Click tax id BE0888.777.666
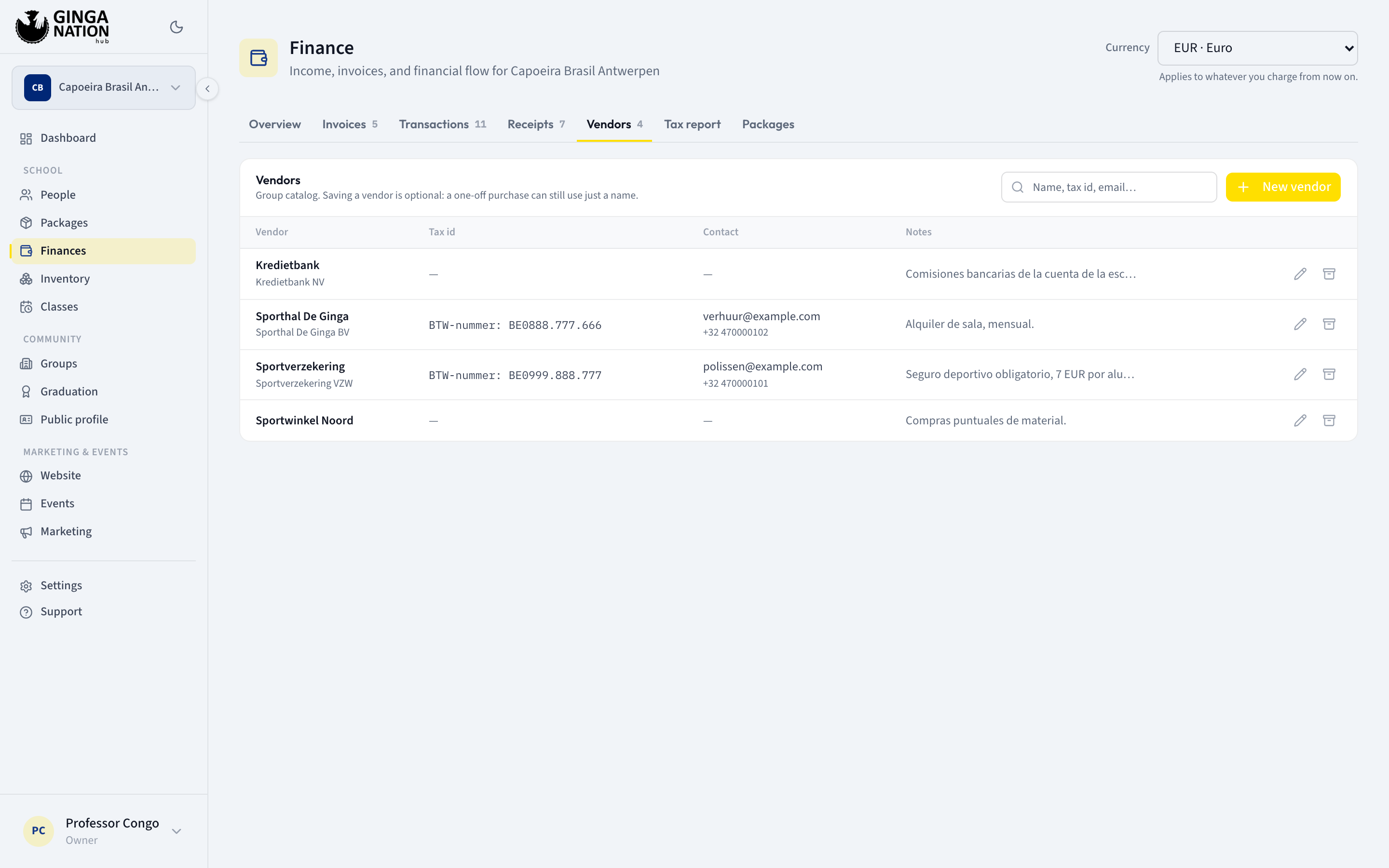The height and width of the screenshot is (868, 1389). [x=555, y=325]
